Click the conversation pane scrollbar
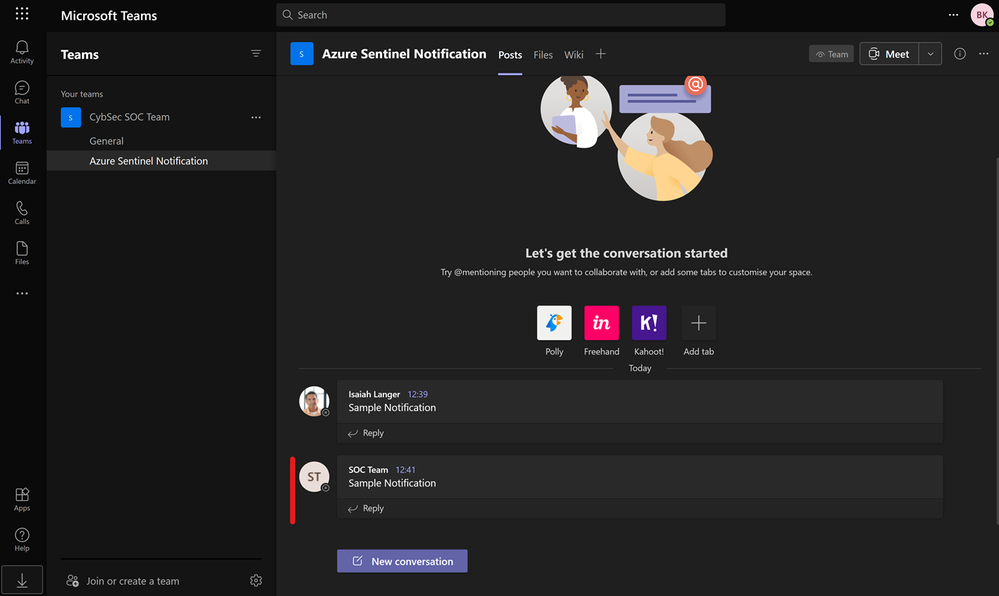The width and height of the screenshot is (999, 596). [x=996, y=341]
